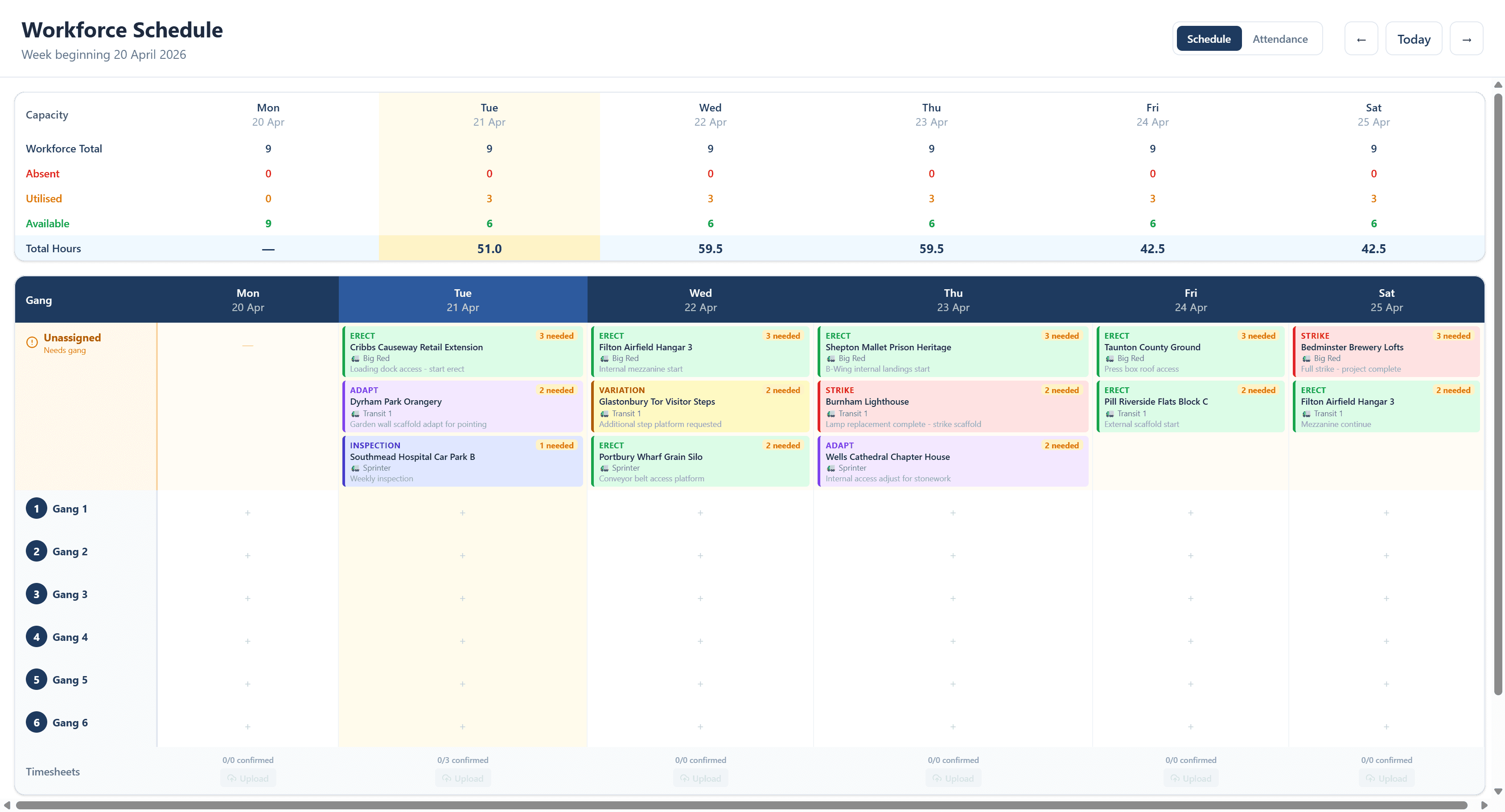Add job for Gang 6 on Saturday
The image size is (1505, 812).
point(1386,727)
